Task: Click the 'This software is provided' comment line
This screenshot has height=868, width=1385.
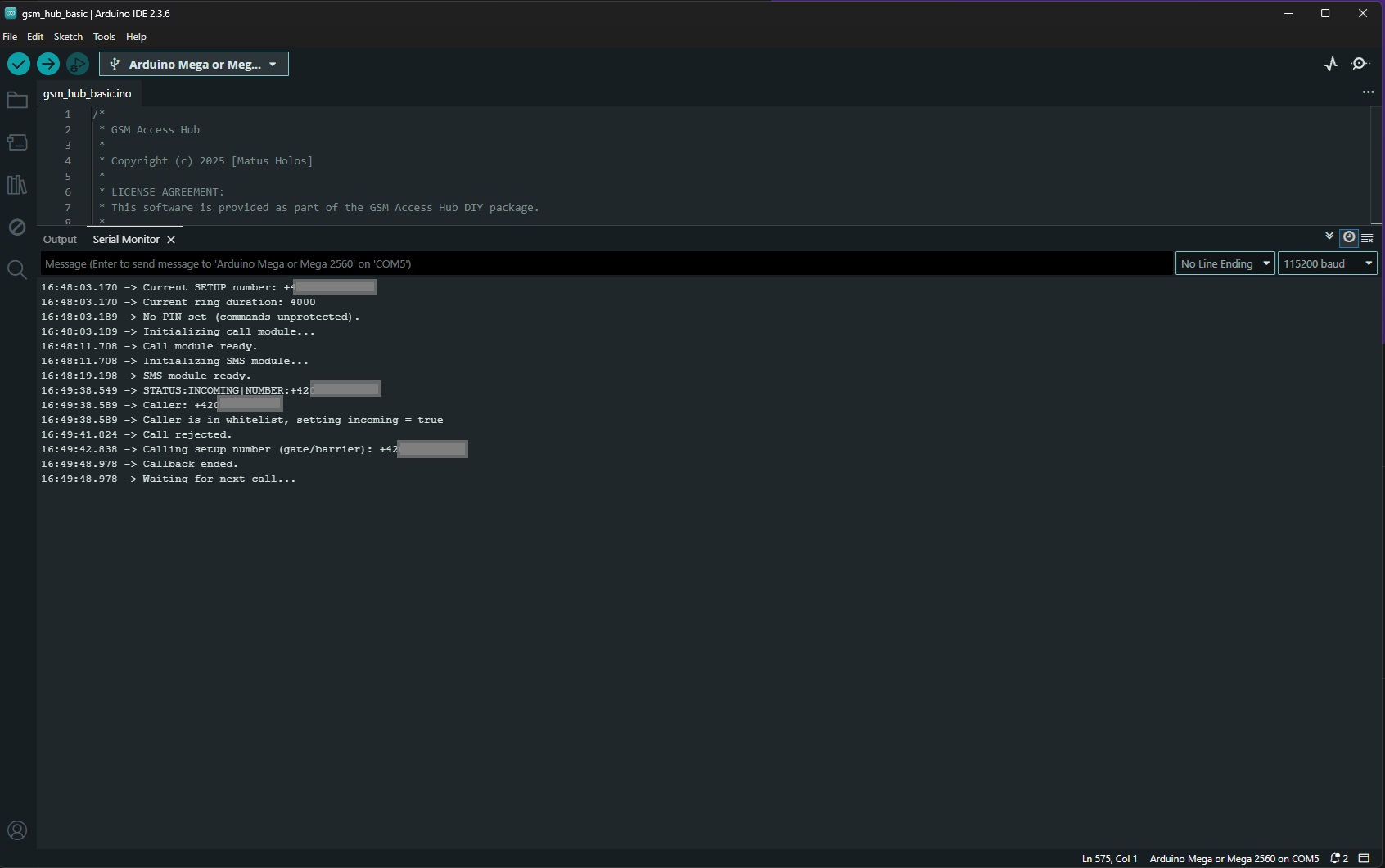Action: 318,208
